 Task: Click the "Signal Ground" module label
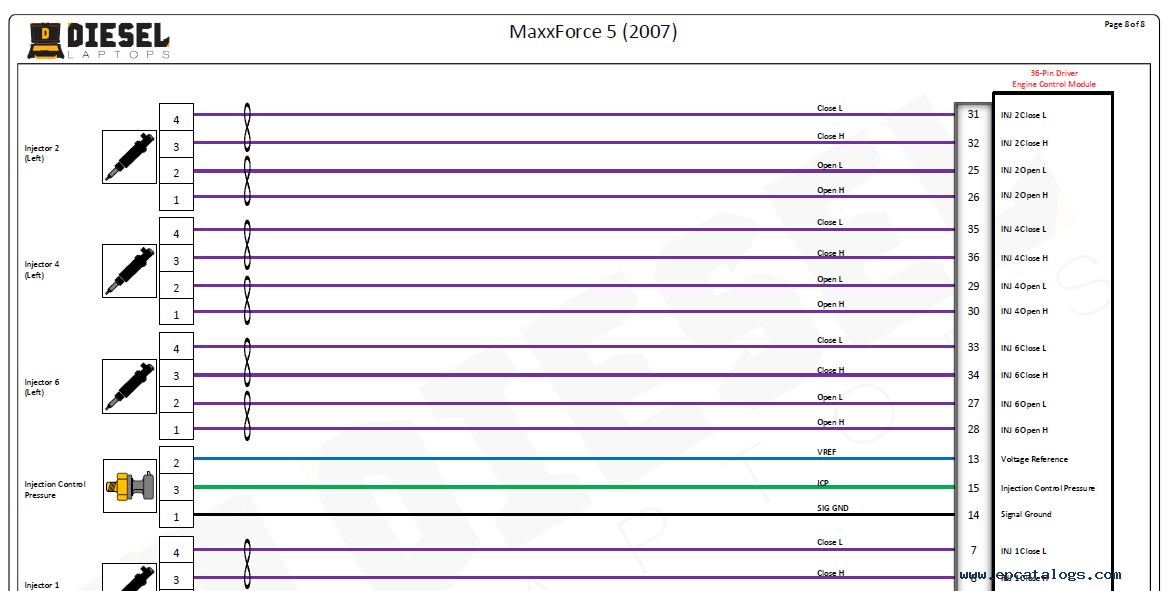pos(1026,515)
